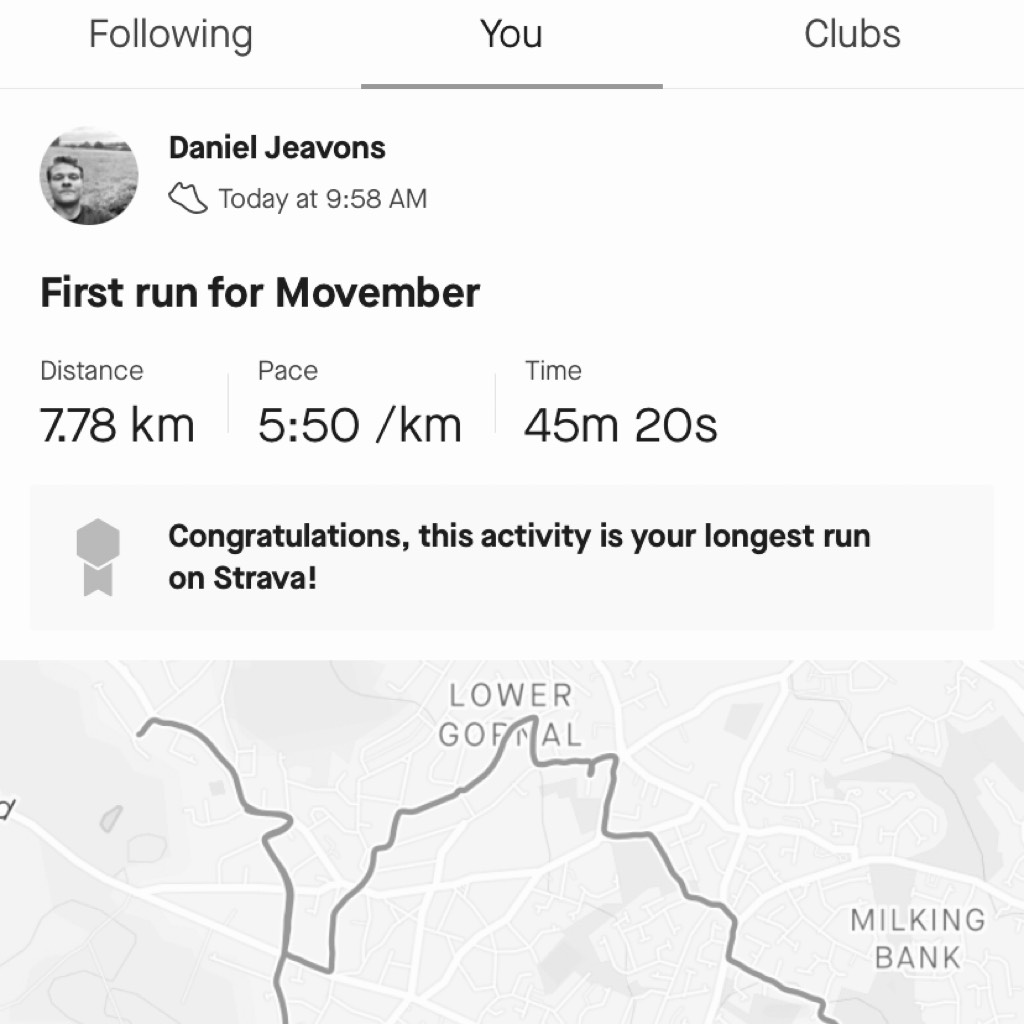Image resolution: width=1024 pixels, height=1024 pixels.
Task: Tap the Daniel Jeavons name link
Action: [277, 148]
